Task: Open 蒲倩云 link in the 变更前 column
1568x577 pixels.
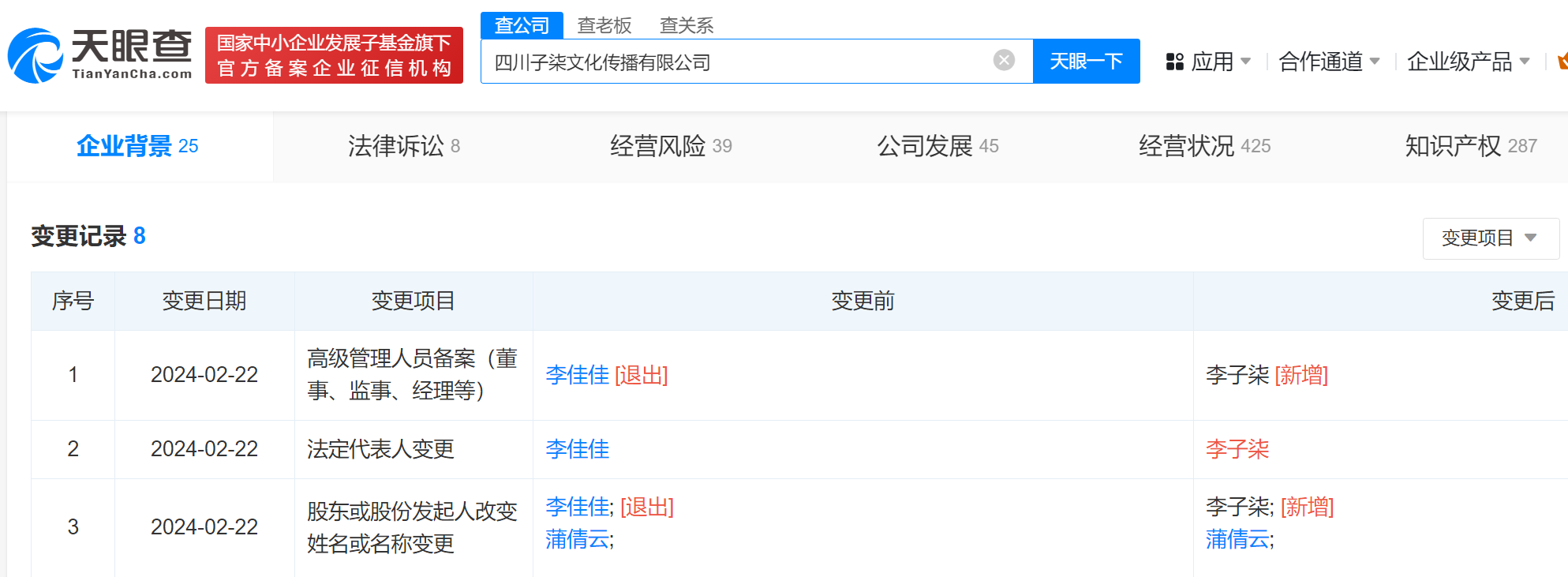Action: 577,540
